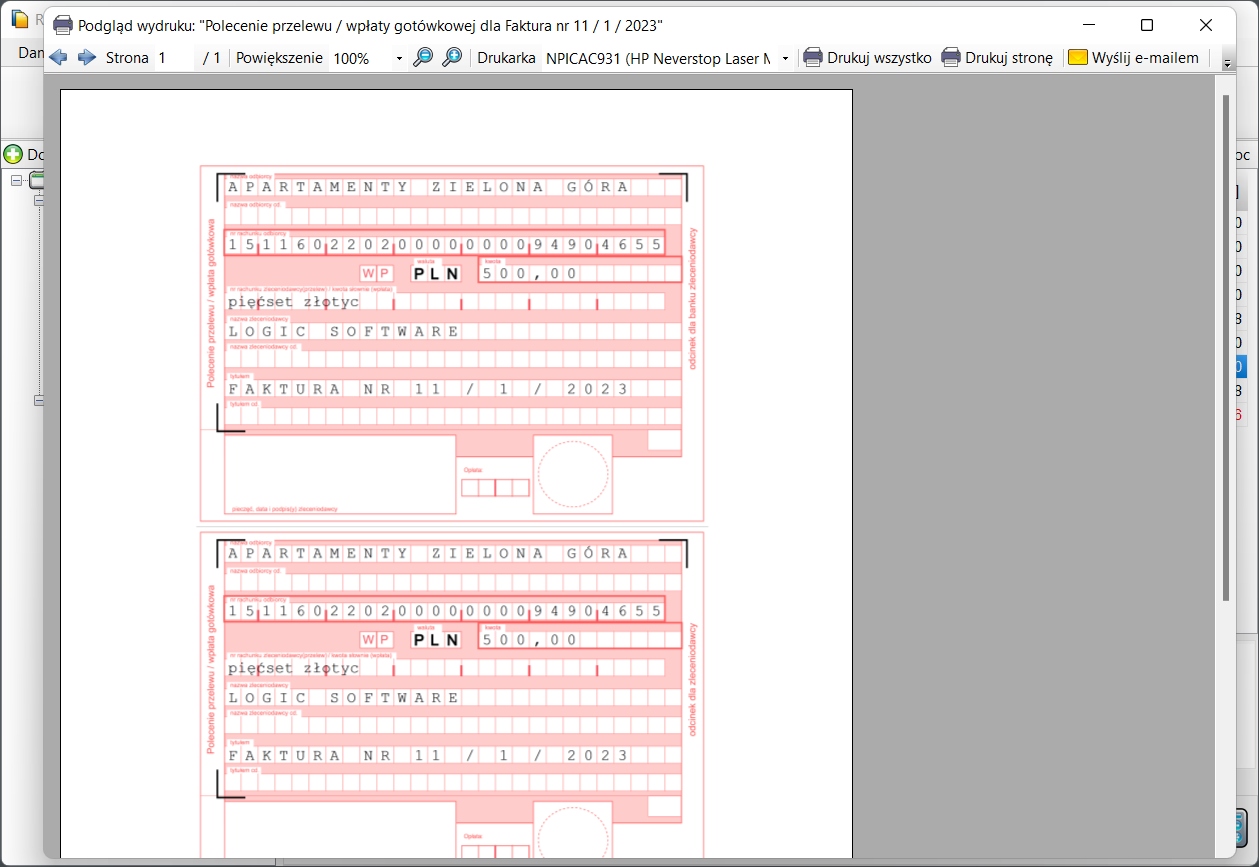Open the Powiększenie zoom dropdown
Screen dimensions: 1259x867
point(399,59)
